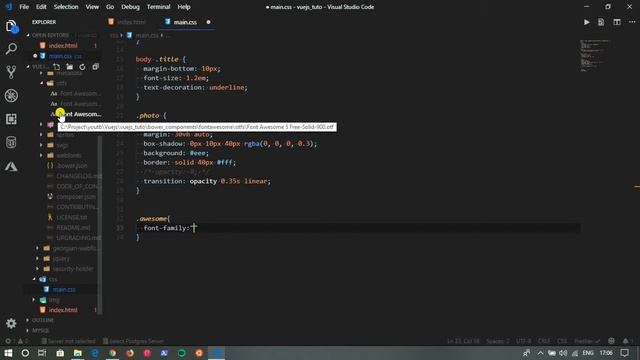Click the feedback smiley in status bar
The width and height of the screenshot is (640, 360).
point(611,341)
